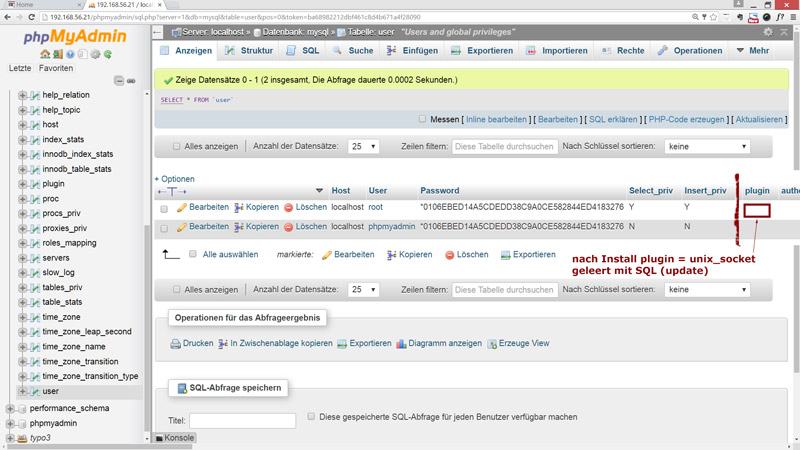The height and width of the screenshot is (450, 800).
Task: Check the lower Alles anzeigen checkbox
Action: [176, 289]
